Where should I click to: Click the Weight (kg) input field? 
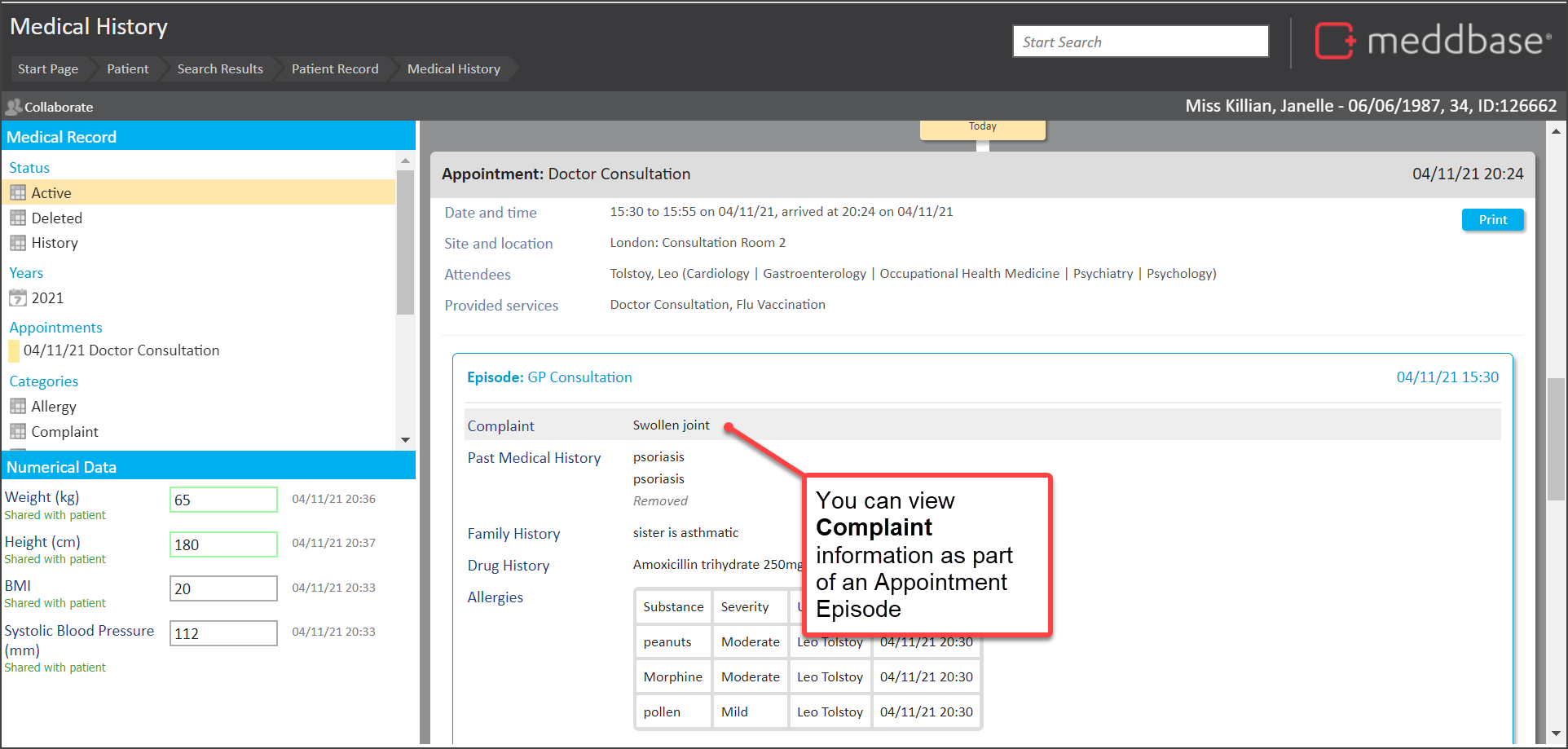pos(223,500)
